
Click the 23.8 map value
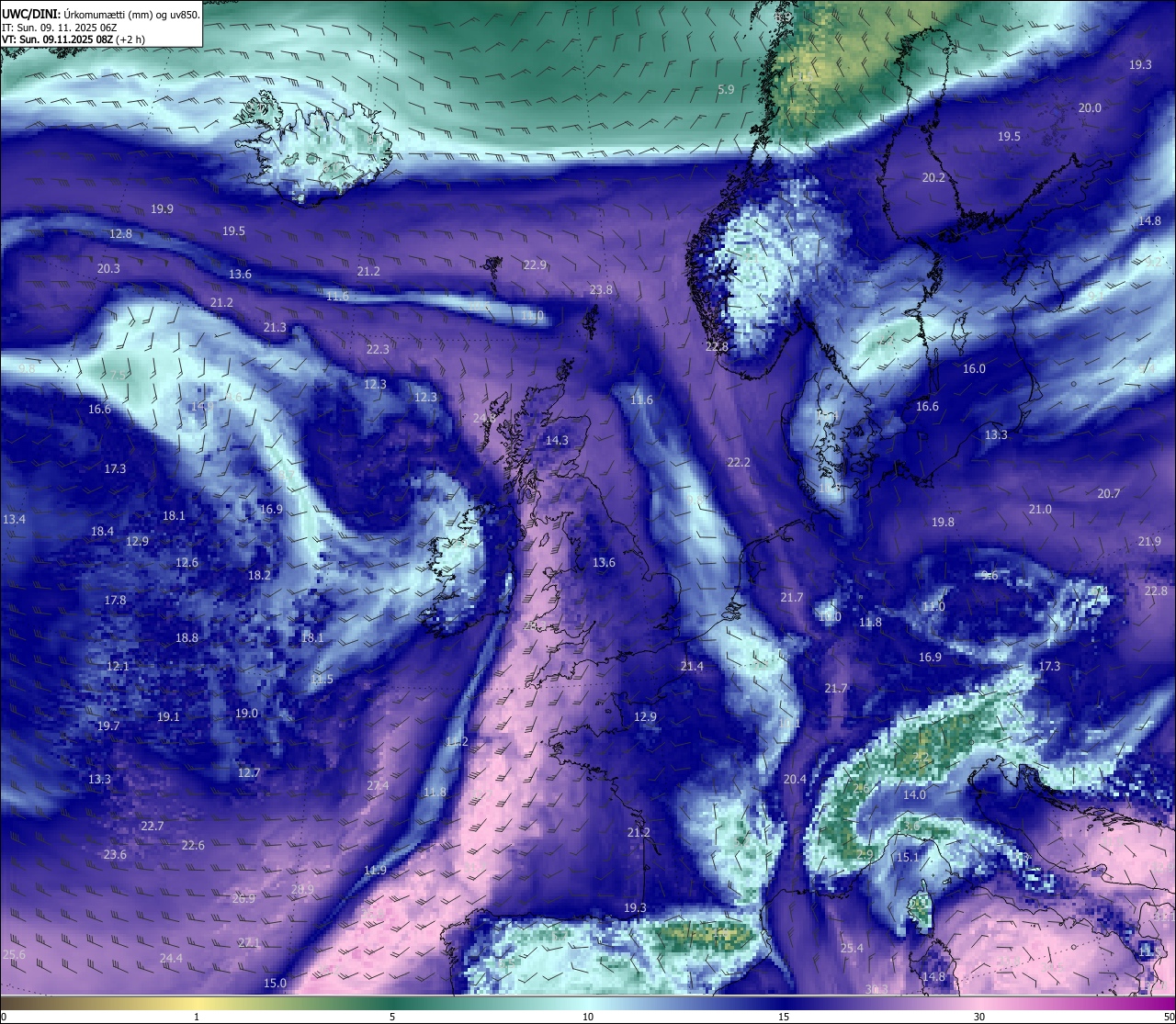point(601,289)
